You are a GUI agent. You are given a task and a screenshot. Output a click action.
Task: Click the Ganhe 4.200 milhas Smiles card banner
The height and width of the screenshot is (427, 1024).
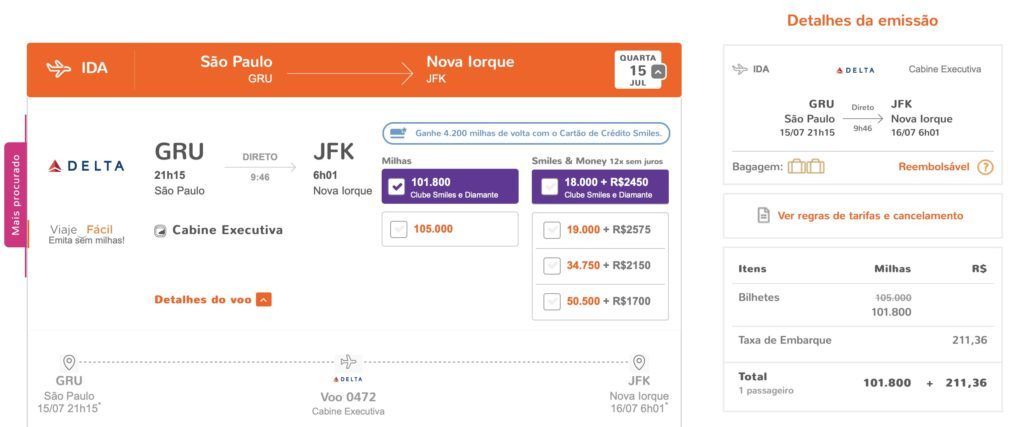tap(526, 133)
